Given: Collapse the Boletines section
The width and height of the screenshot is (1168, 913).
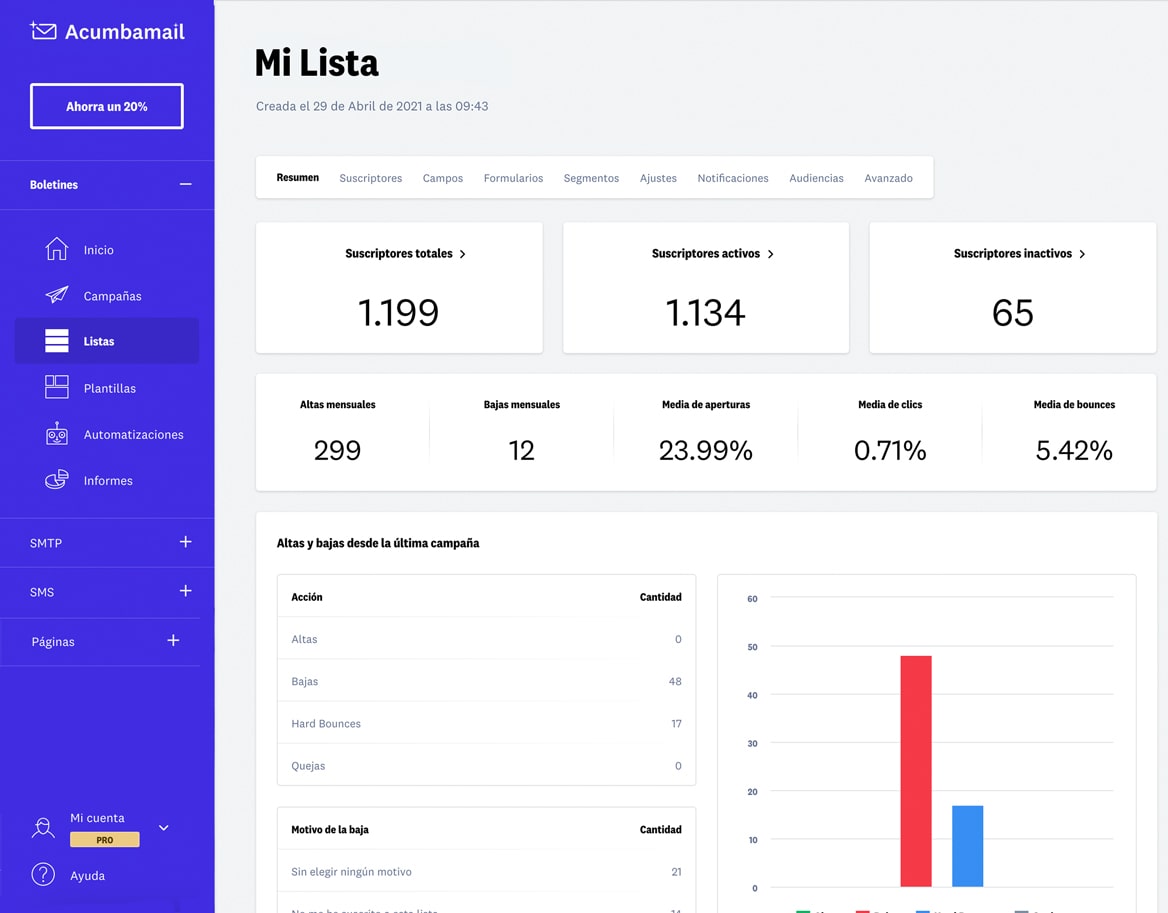Looking at the screenshot, I should coord(185,184).
